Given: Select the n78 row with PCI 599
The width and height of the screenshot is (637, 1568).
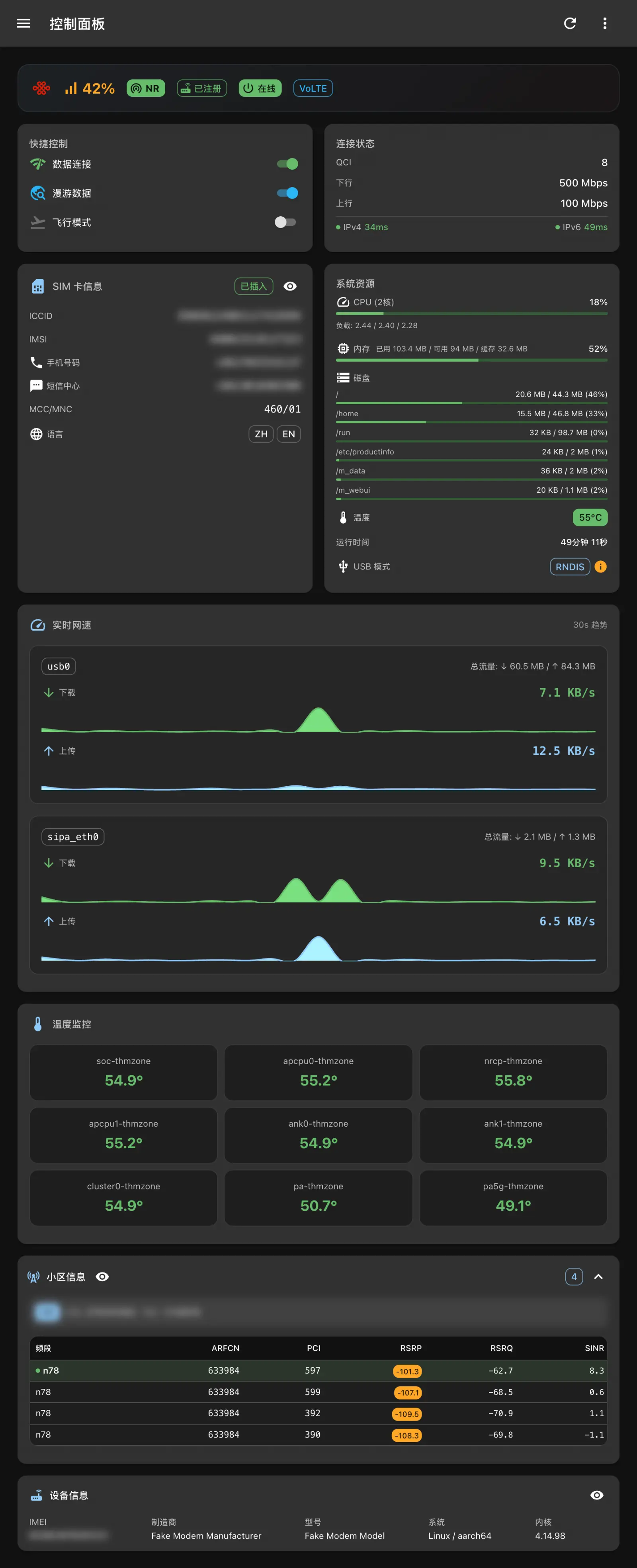Looking at the screenshot, I should [318, 1392].
